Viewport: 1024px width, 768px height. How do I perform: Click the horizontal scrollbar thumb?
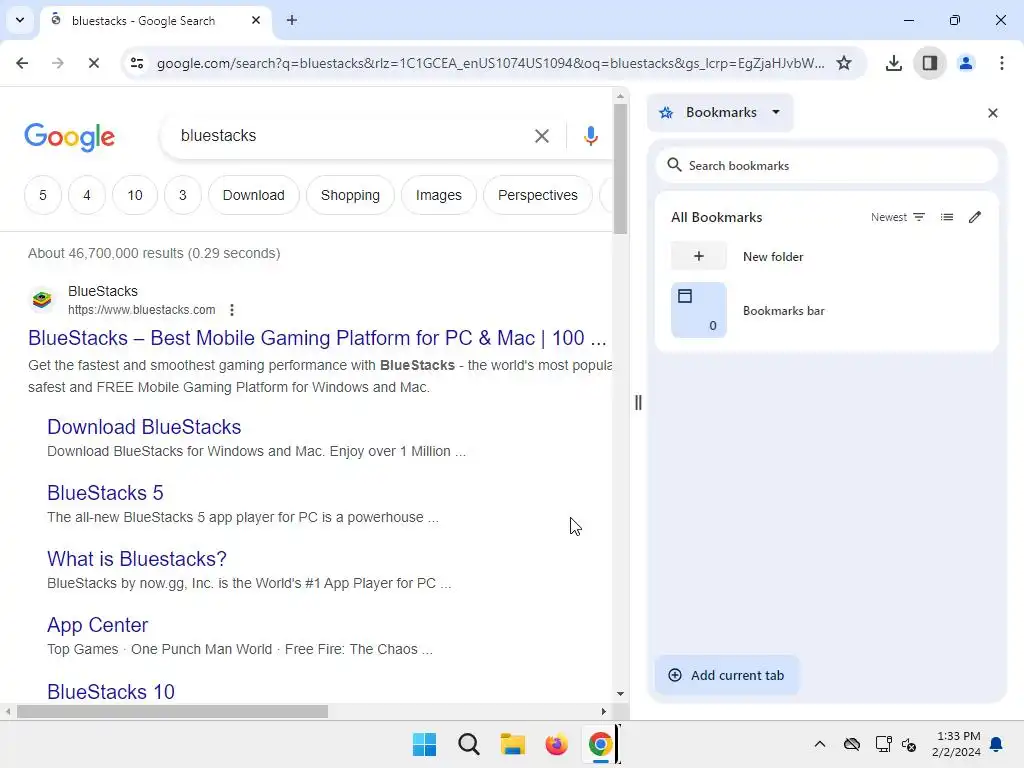172,711
